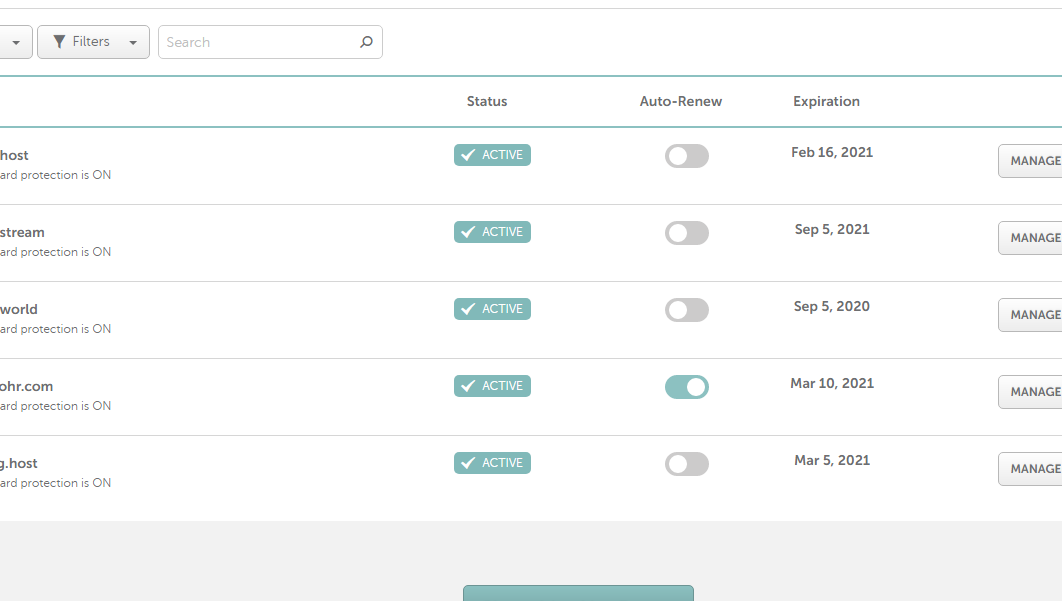Sort by the Expiration column header
The width and height of the screenshot is (1062, 601).
826,101
